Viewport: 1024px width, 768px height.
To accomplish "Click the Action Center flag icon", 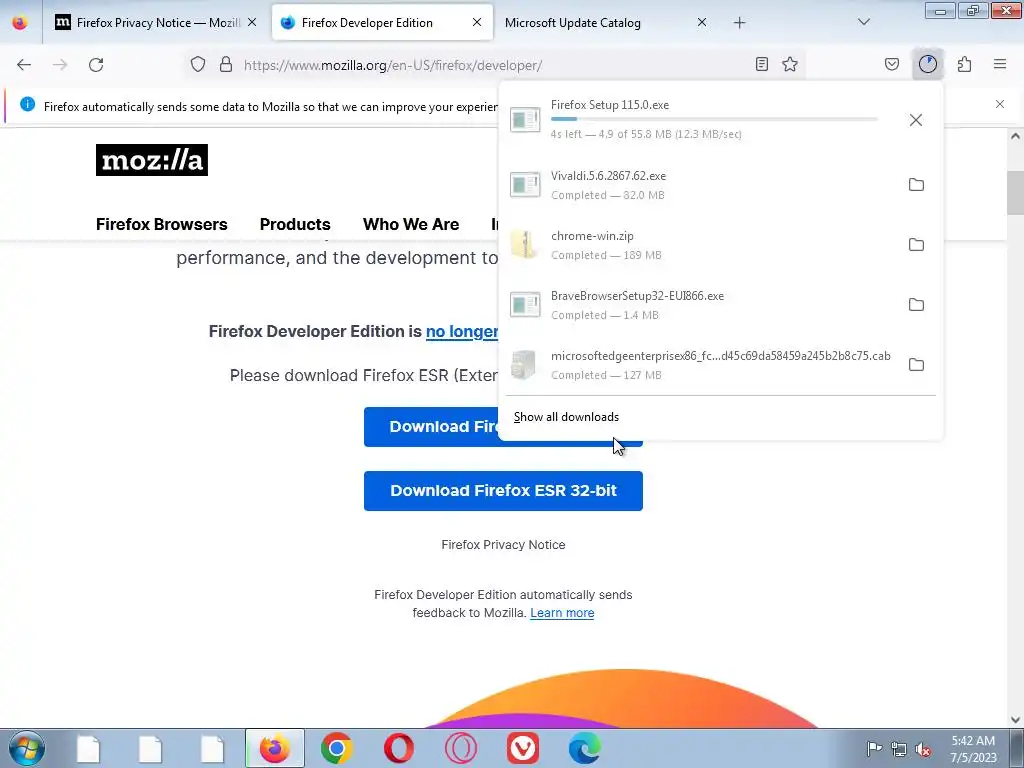I will [x=874, y=748].
